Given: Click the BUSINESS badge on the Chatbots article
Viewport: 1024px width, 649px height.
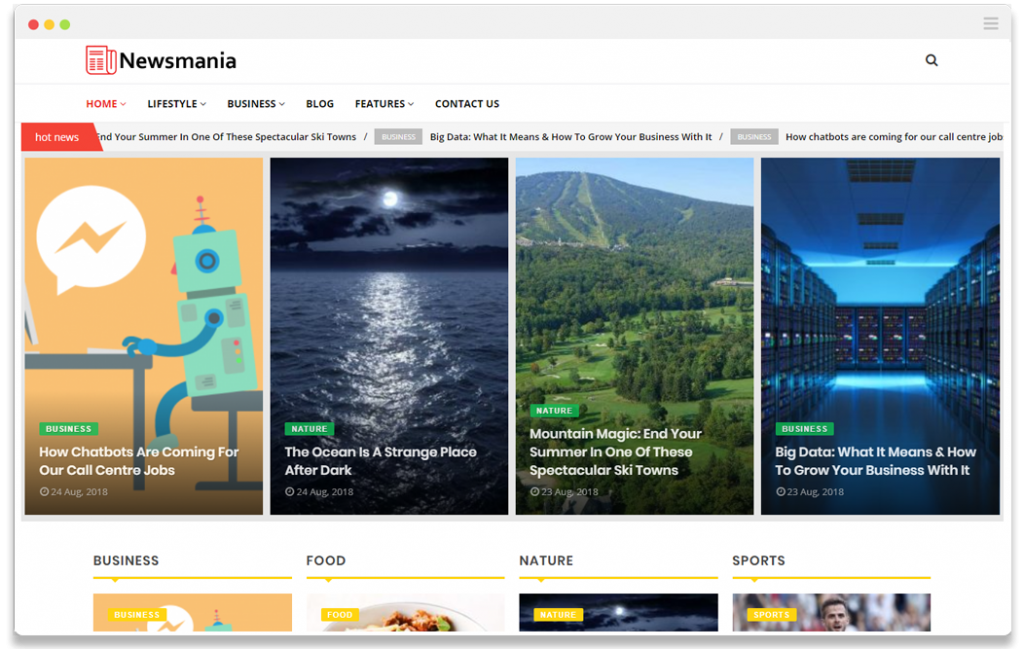Looking at the screenshot, I should [68, 428].
